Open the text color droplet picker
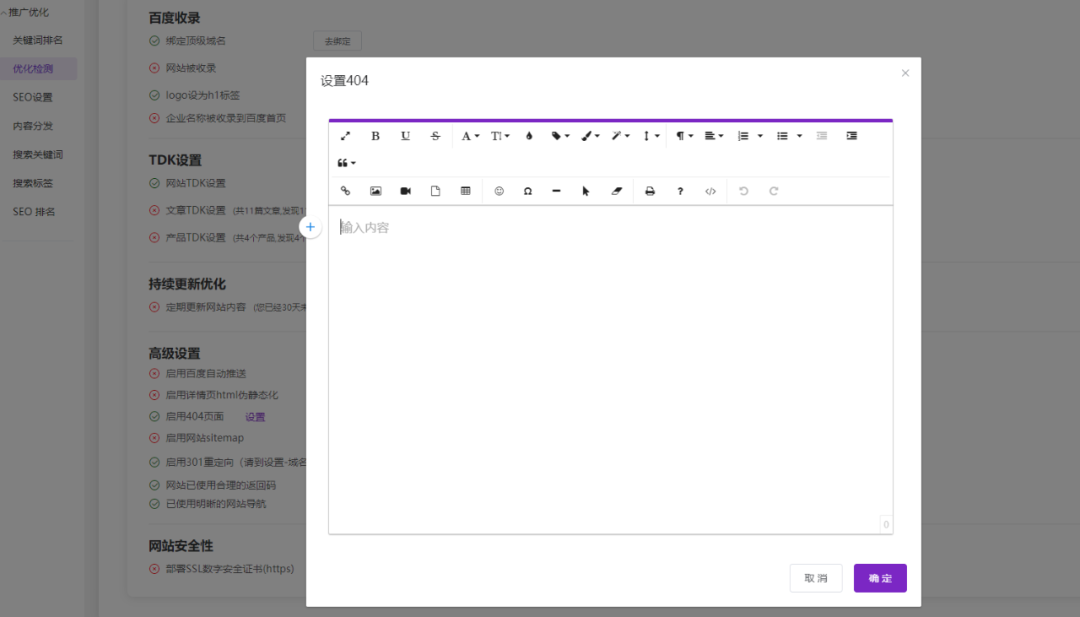 coord(529,136)
